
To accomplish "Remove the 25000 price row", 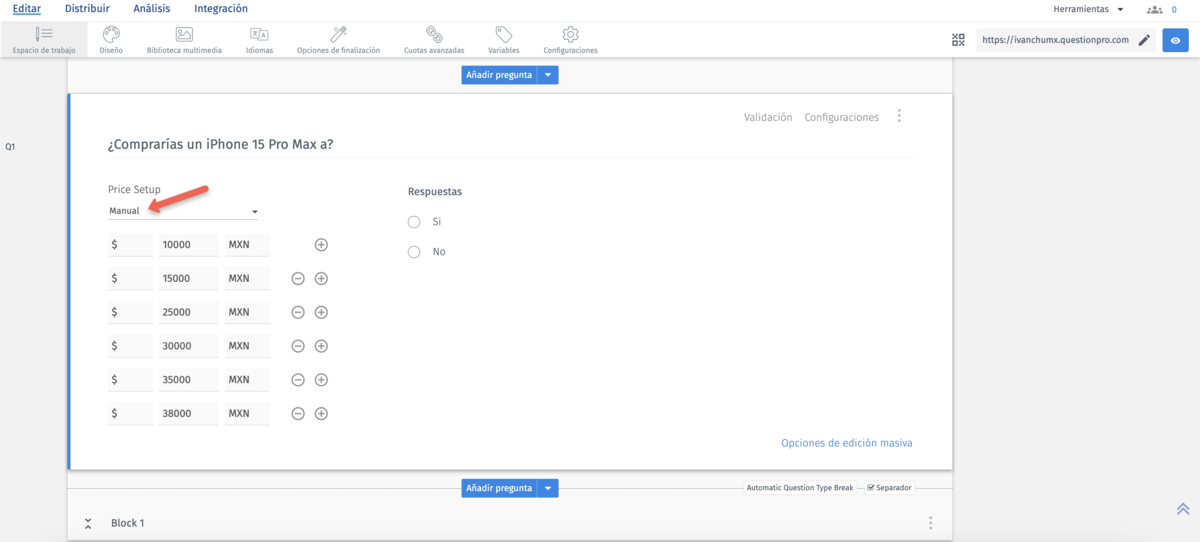I will click(x=298, y=312).
